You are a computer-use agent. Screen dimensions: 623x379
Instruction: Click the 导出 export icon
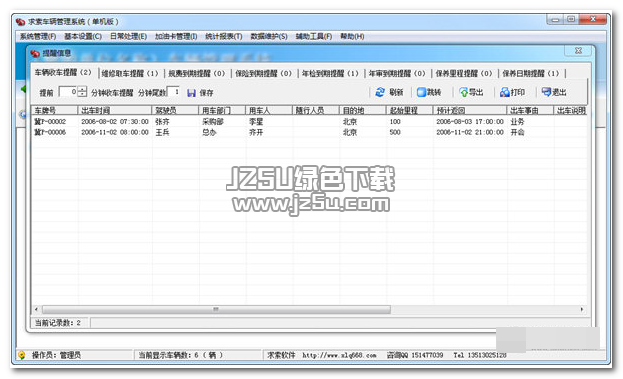[x=463, y=93]
